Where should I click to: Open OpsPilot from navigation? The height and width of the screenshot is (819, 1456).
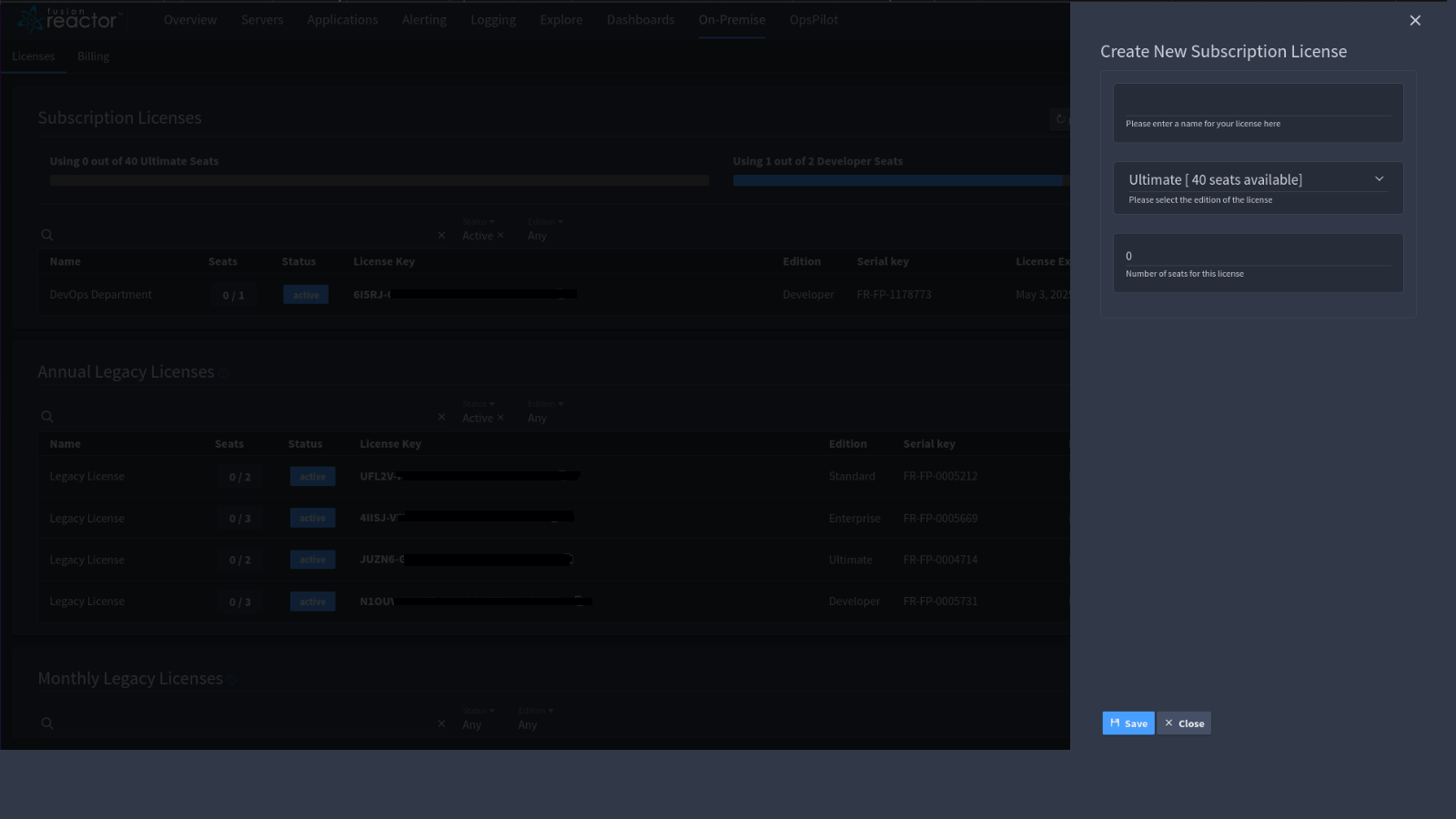[x=814, y=20]
